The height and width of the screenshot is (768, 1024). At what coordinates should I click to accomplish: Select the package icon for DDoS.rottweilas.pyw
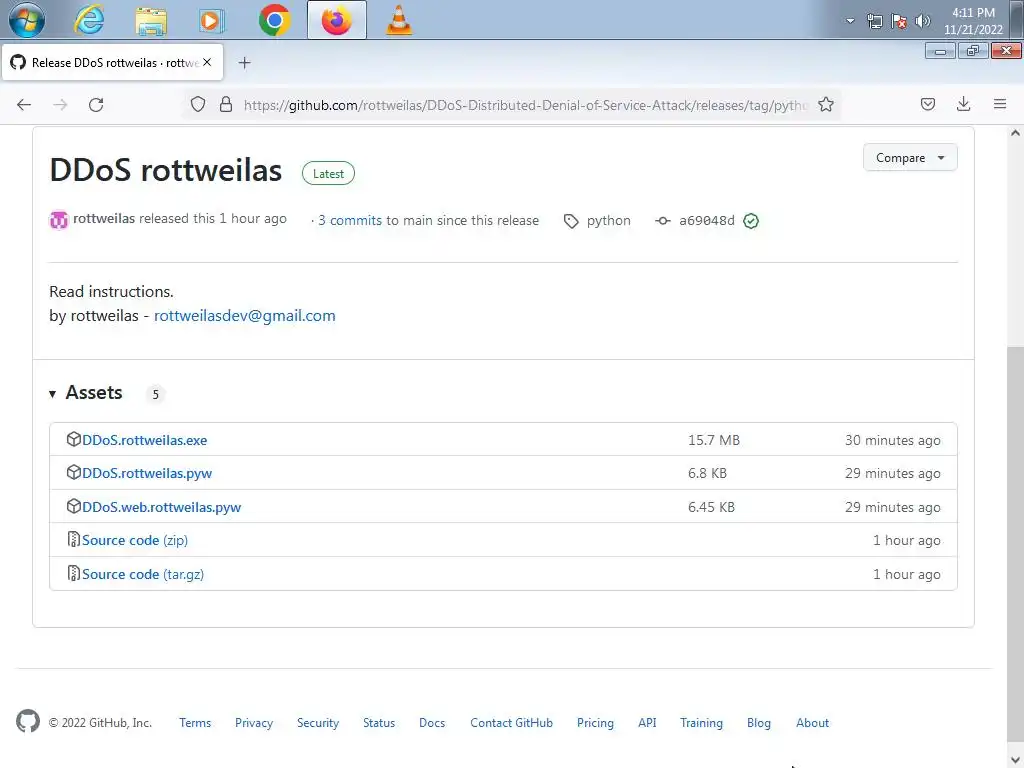click(x=74, y=472)
